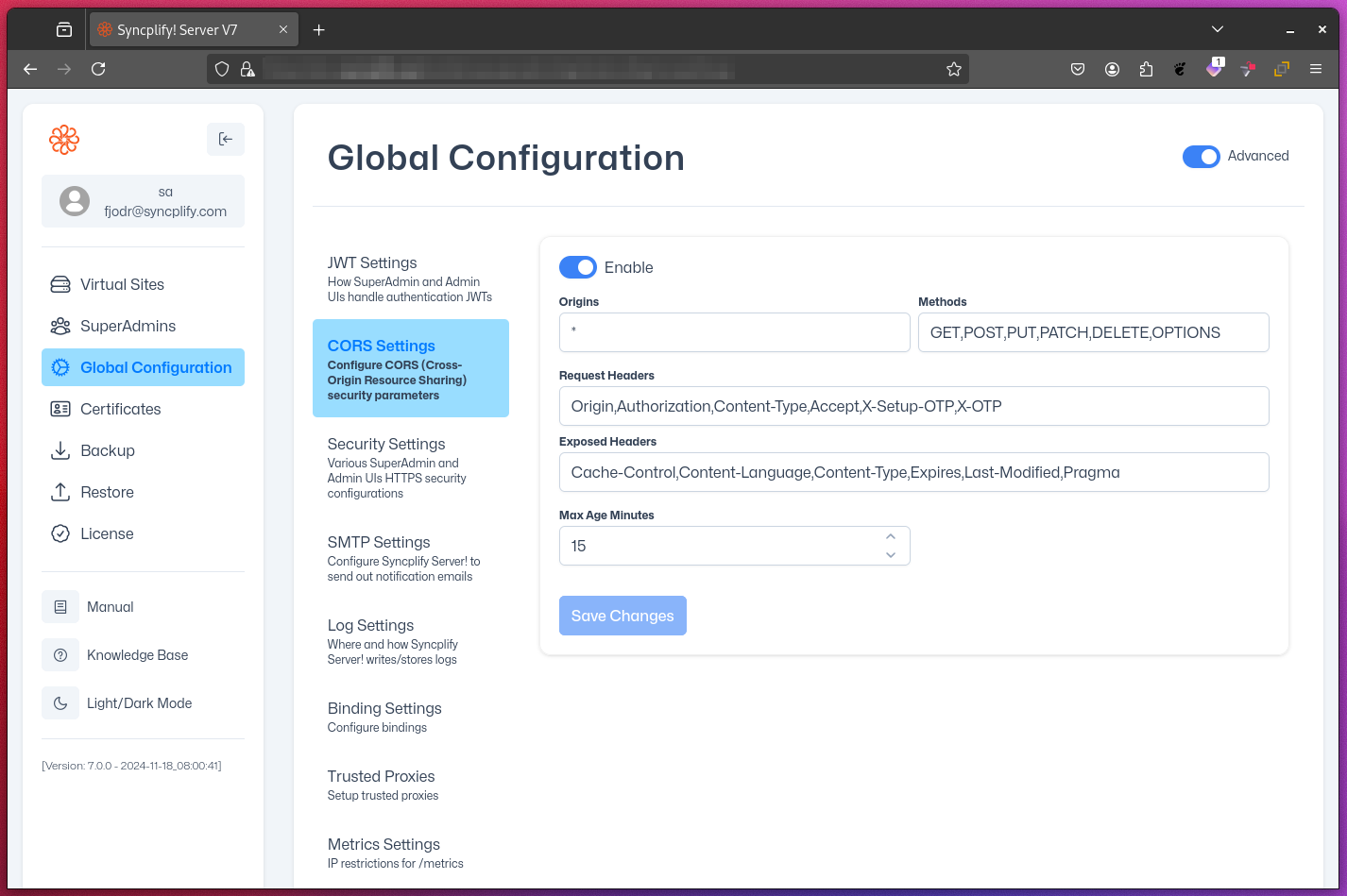Go back with browser back arrow
Viewport: 1347px width, 896px height.
30,69
